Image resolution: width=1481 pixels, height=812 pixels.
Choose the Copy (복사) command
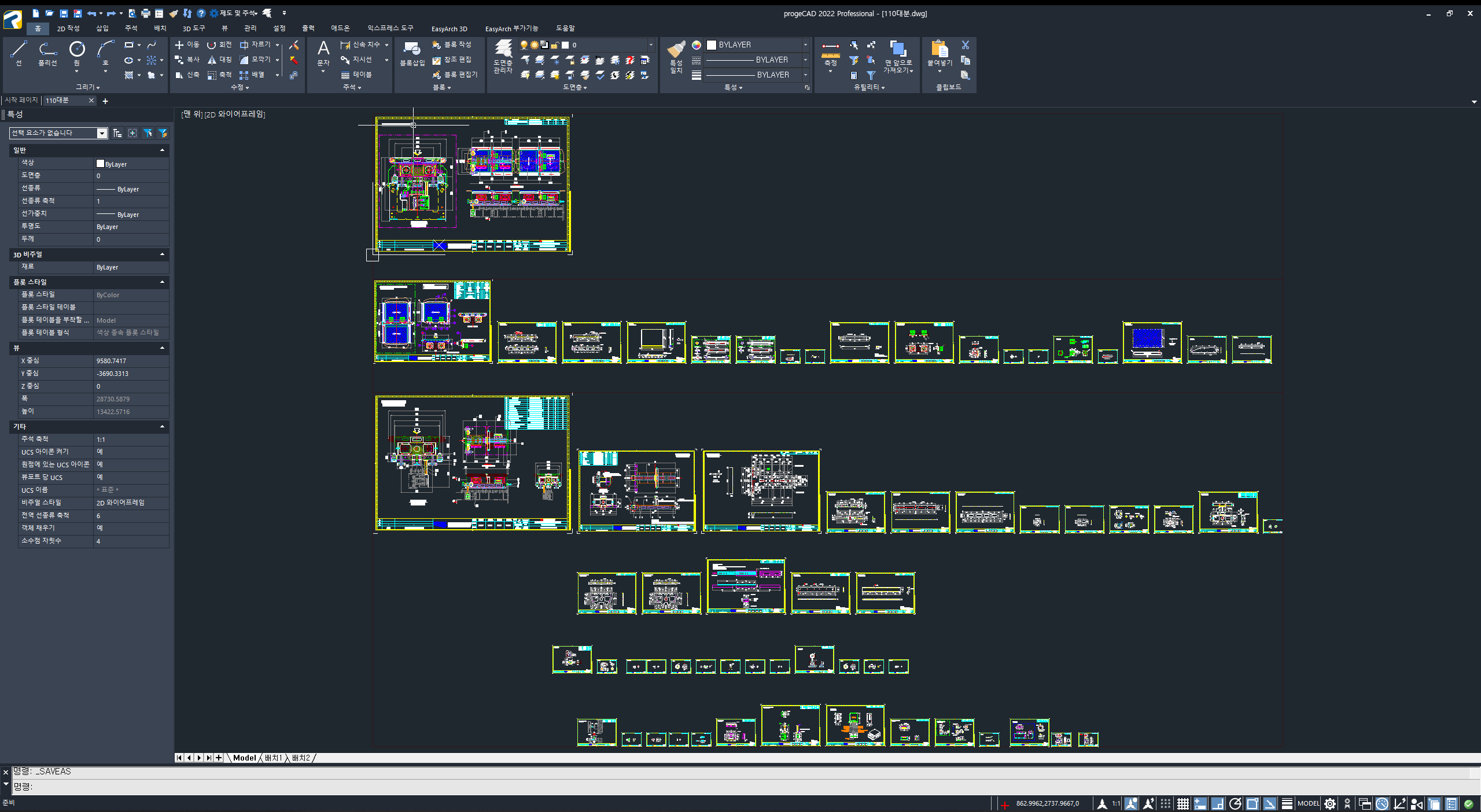point(187,60)
